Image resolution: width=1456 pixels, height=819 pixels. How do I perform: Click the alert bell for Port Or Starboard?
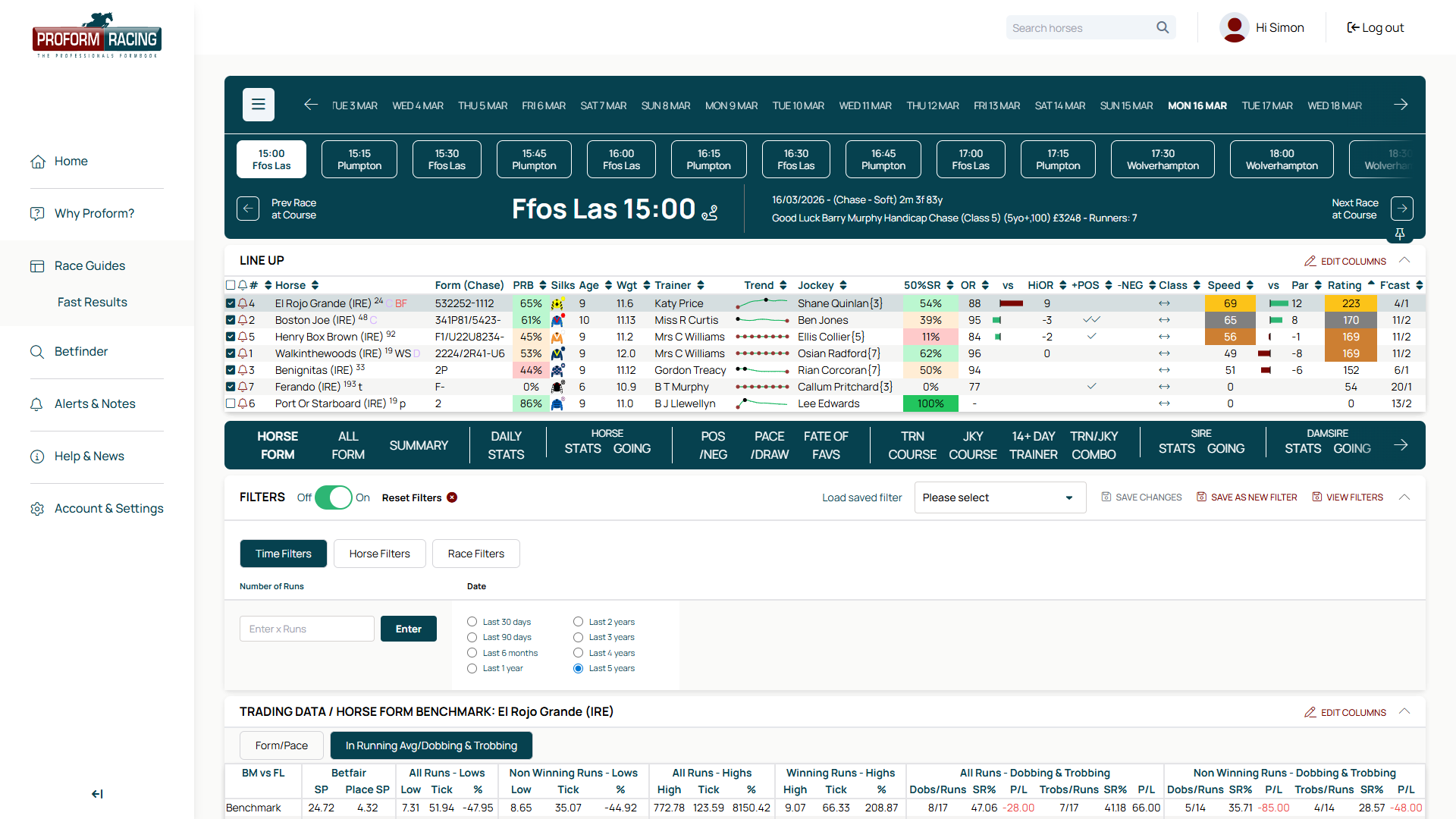pos(243,403)
